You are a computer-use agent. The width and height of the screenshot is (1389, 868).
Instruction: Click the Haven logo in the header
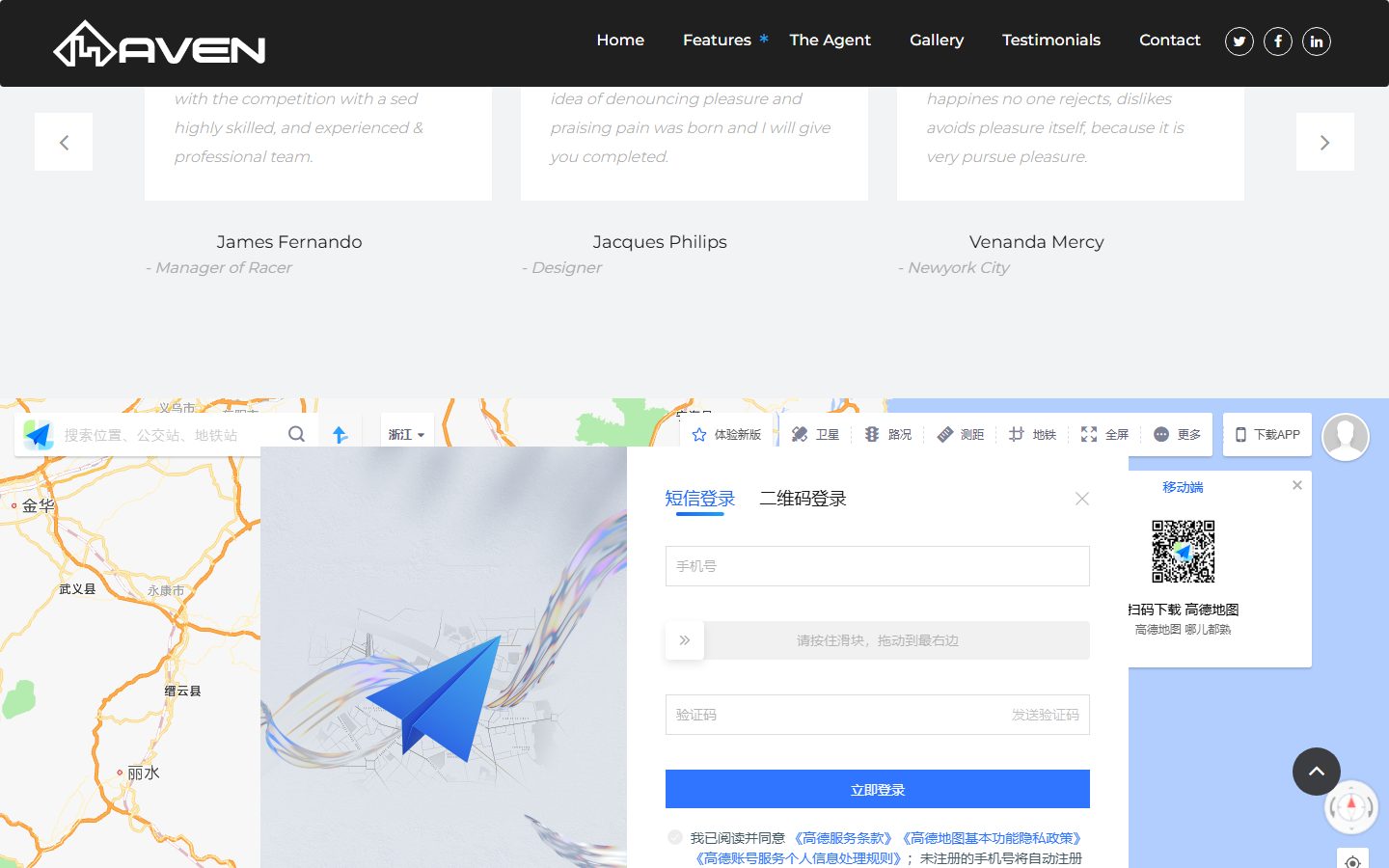(x=159, y=44)
